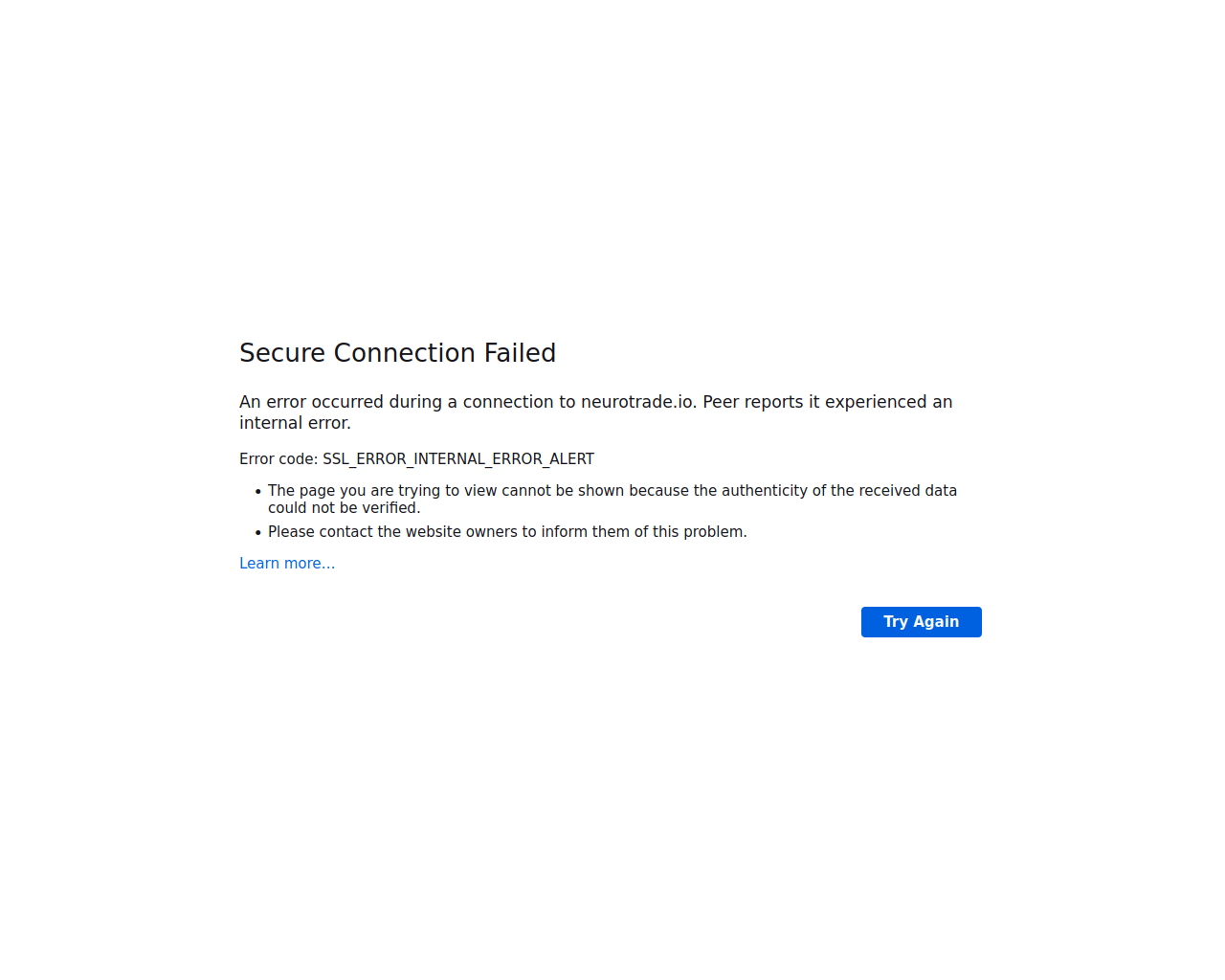The image size is (1225, 980).
Task: Click the word 'Connection' in the heading
Action: pyautogui.click(x=405, y=353)
